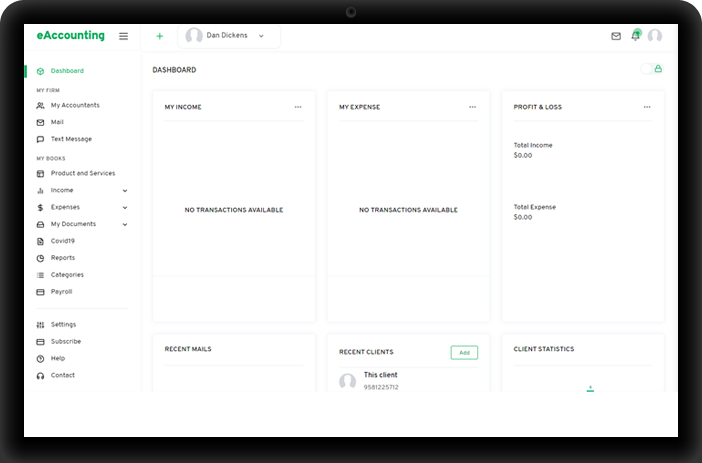Viewport: 702px width, 463px height.
Task: Expand the My Documents submenu chevron
Action: (x=125, y=224)
